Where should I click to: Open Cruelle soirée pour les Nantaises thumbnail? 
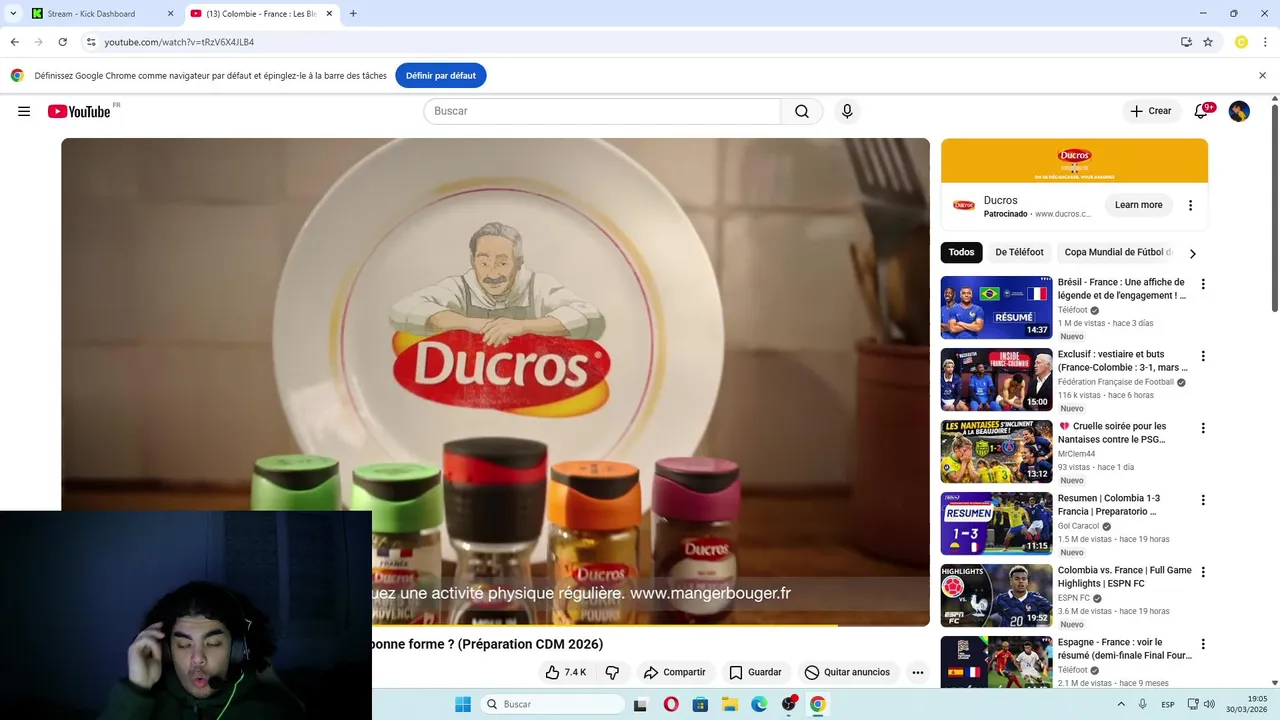coord(996,452)
